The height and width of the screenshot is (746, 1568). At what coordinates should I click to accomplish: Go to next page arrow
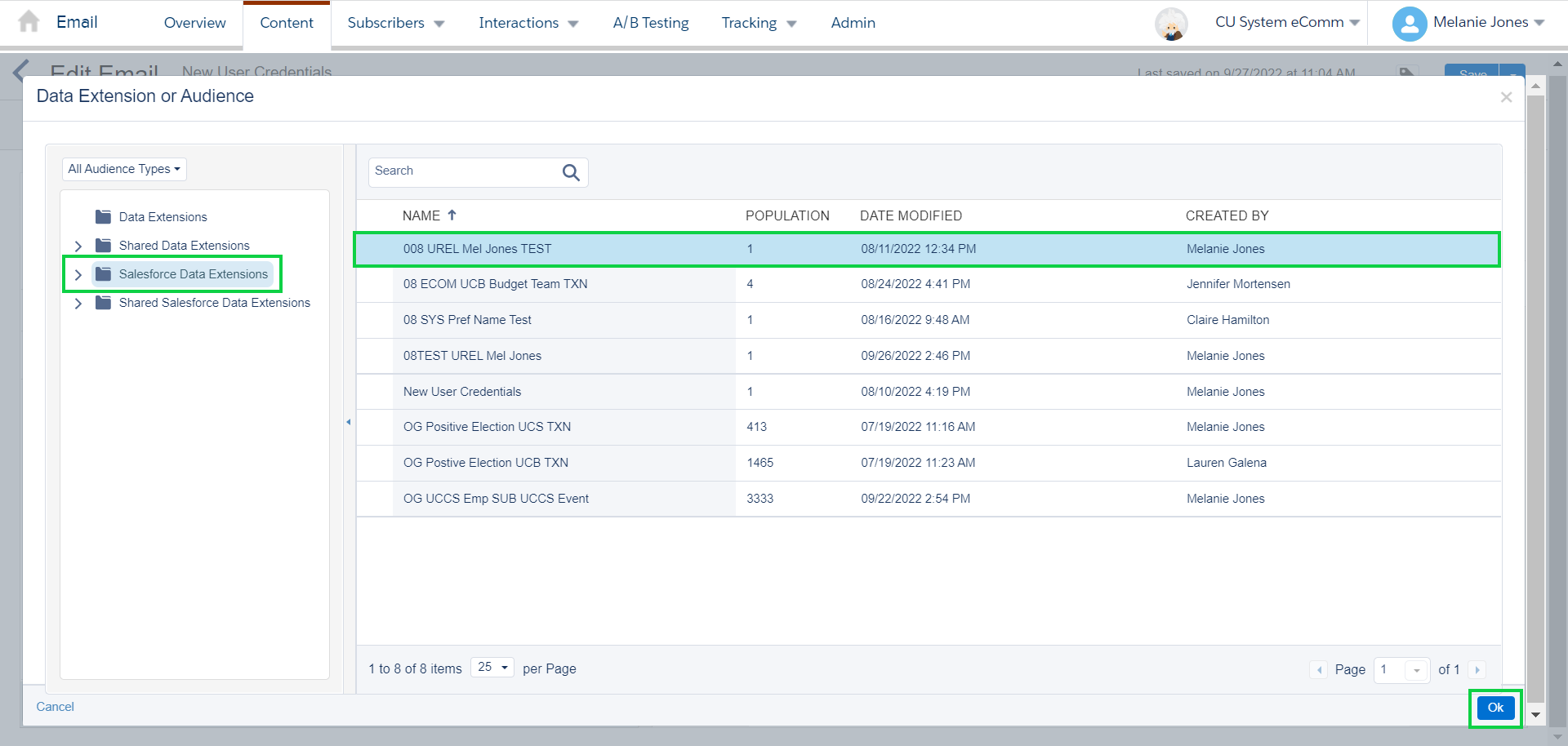coord(1477,670)
